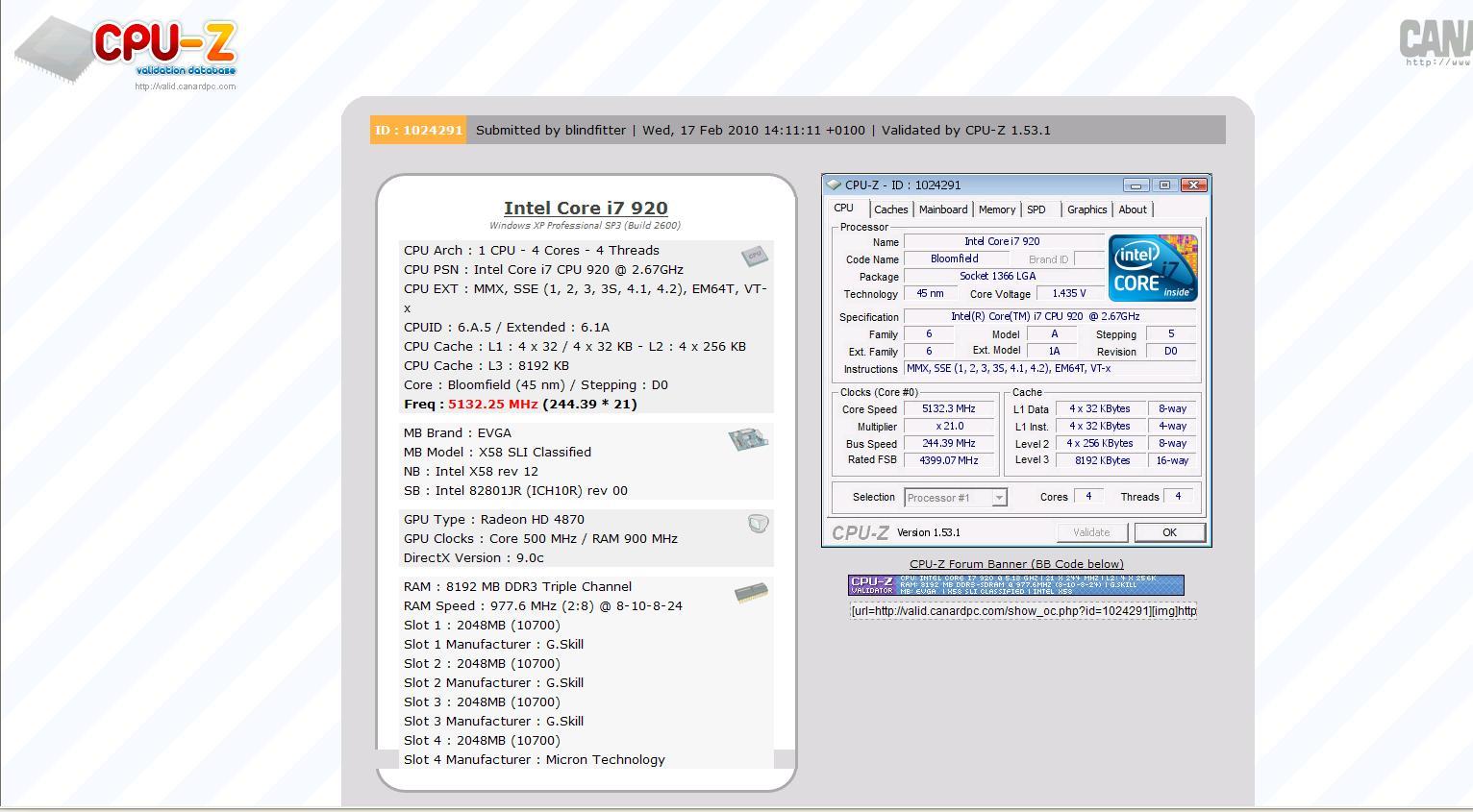Click the Core Speed value 5132.3 MHz
Viewport: 1473px width, 812px height.
click(949, 409)
